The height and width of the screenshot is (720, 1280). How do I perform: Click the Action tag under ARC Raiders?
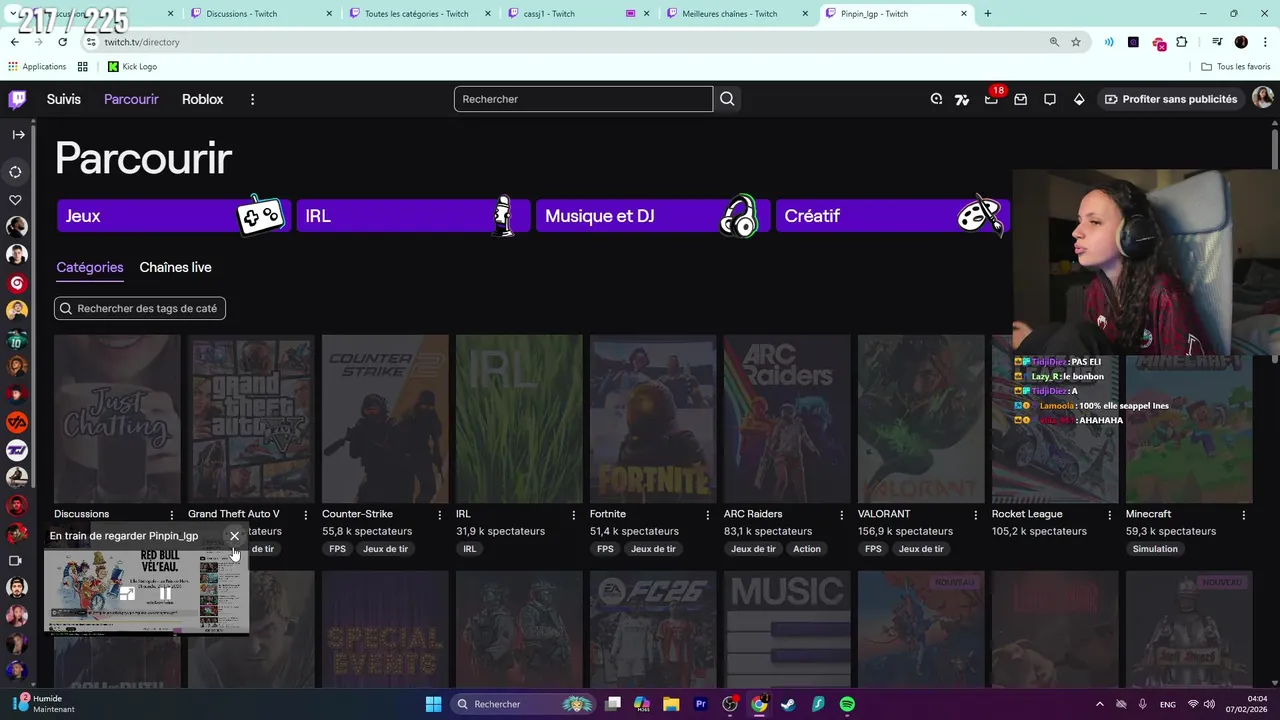click(x=807, y=549)
